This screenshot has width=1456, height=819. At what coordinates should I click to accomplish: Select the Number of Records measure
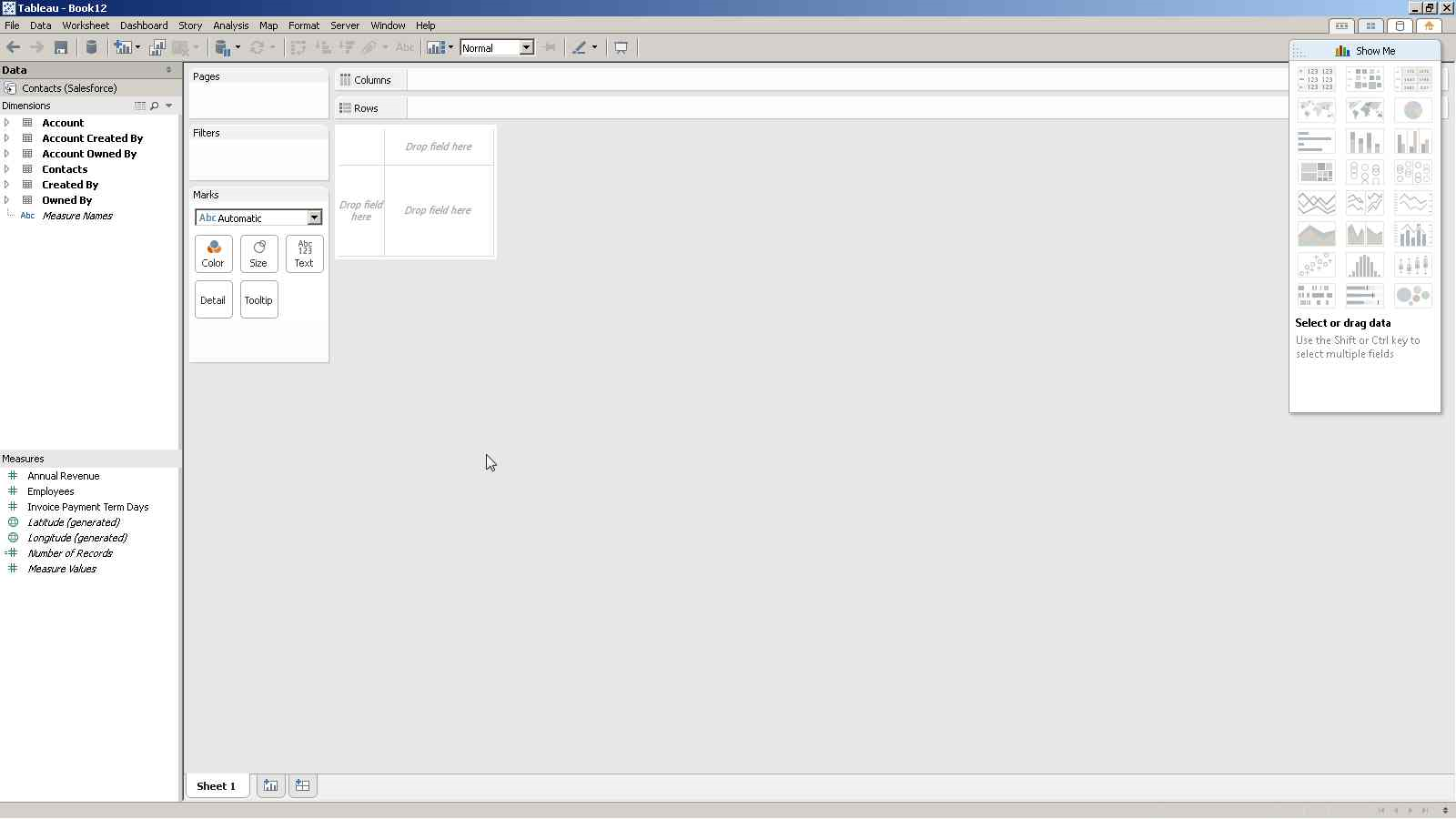tap(70, 553)
